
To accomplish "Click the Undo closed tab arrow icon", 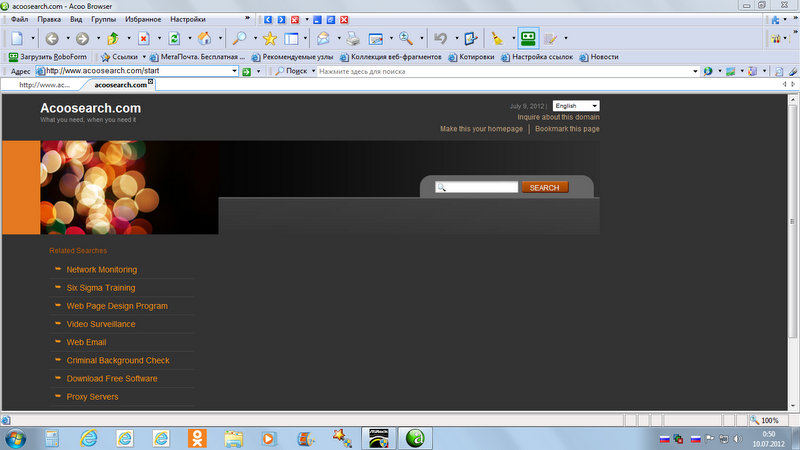I will [x=441, y=38].
